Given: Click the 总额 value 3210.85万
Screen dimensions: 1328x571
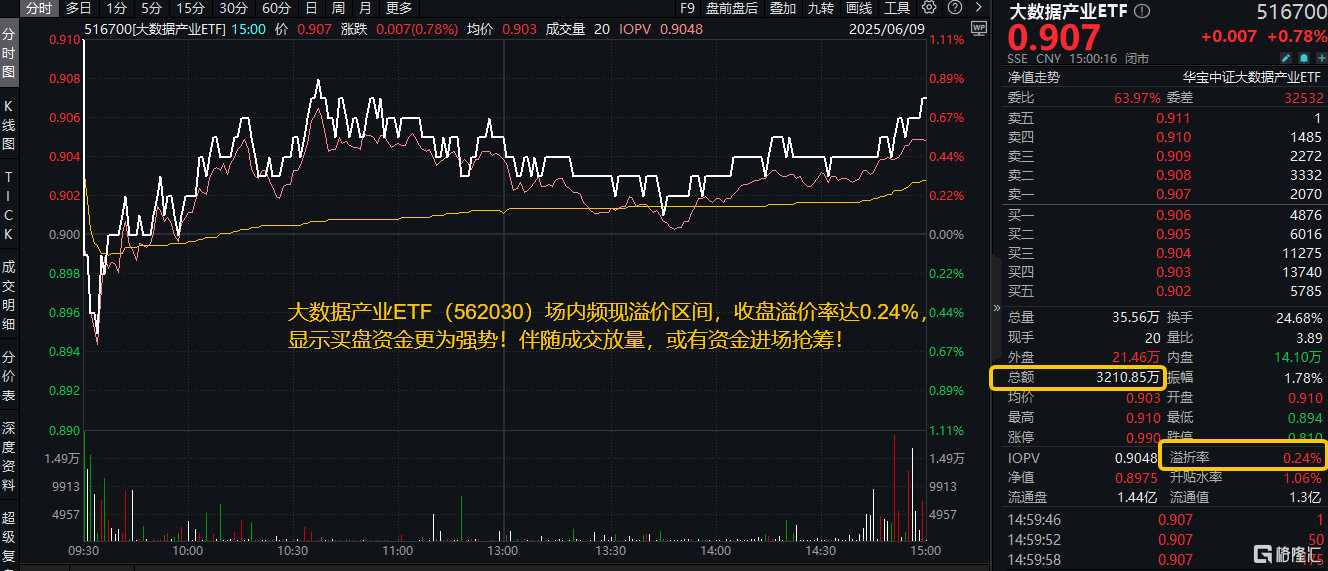Looking at the screenshot, I should pyautogui.click(x=1126, y=377).
